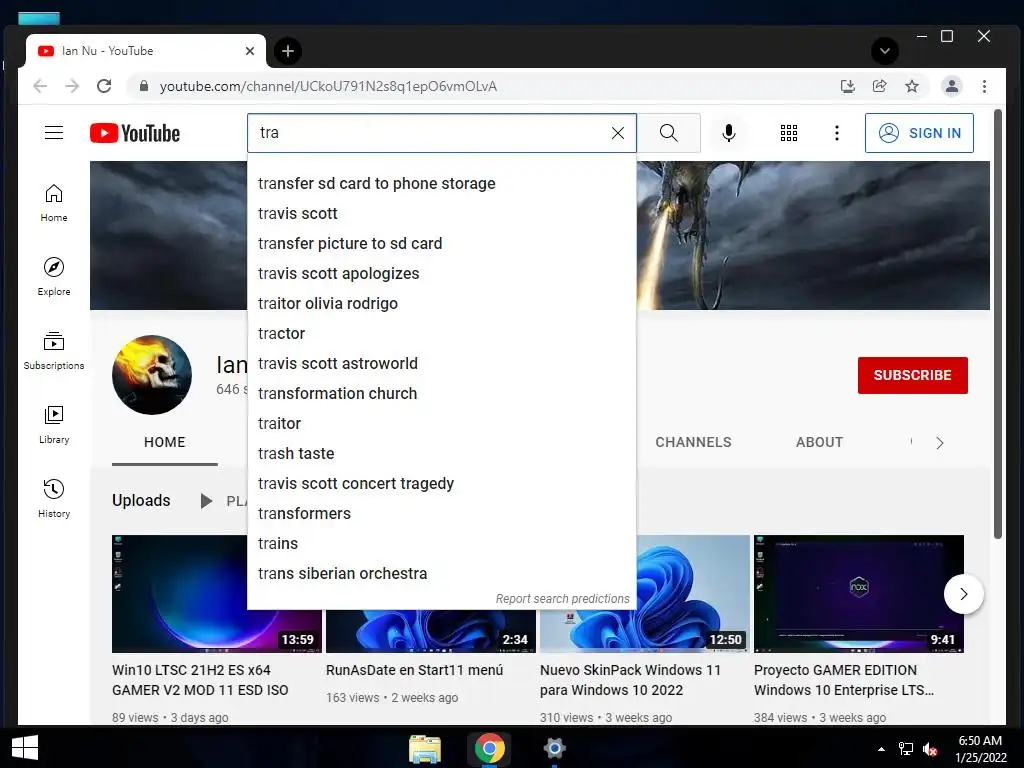Viewport: 1024px width, 768px height.
Task: Choose suggestion 'tractor'
Action: click(441, 334)
